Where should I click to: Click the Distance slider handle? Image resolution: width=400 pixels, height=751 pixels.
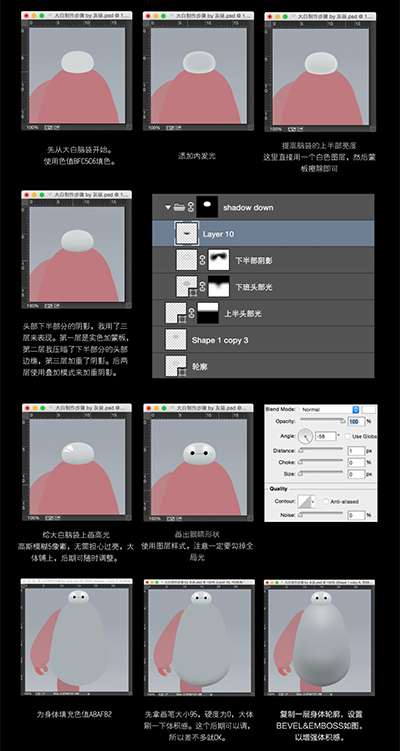click(x=301, y=451)
